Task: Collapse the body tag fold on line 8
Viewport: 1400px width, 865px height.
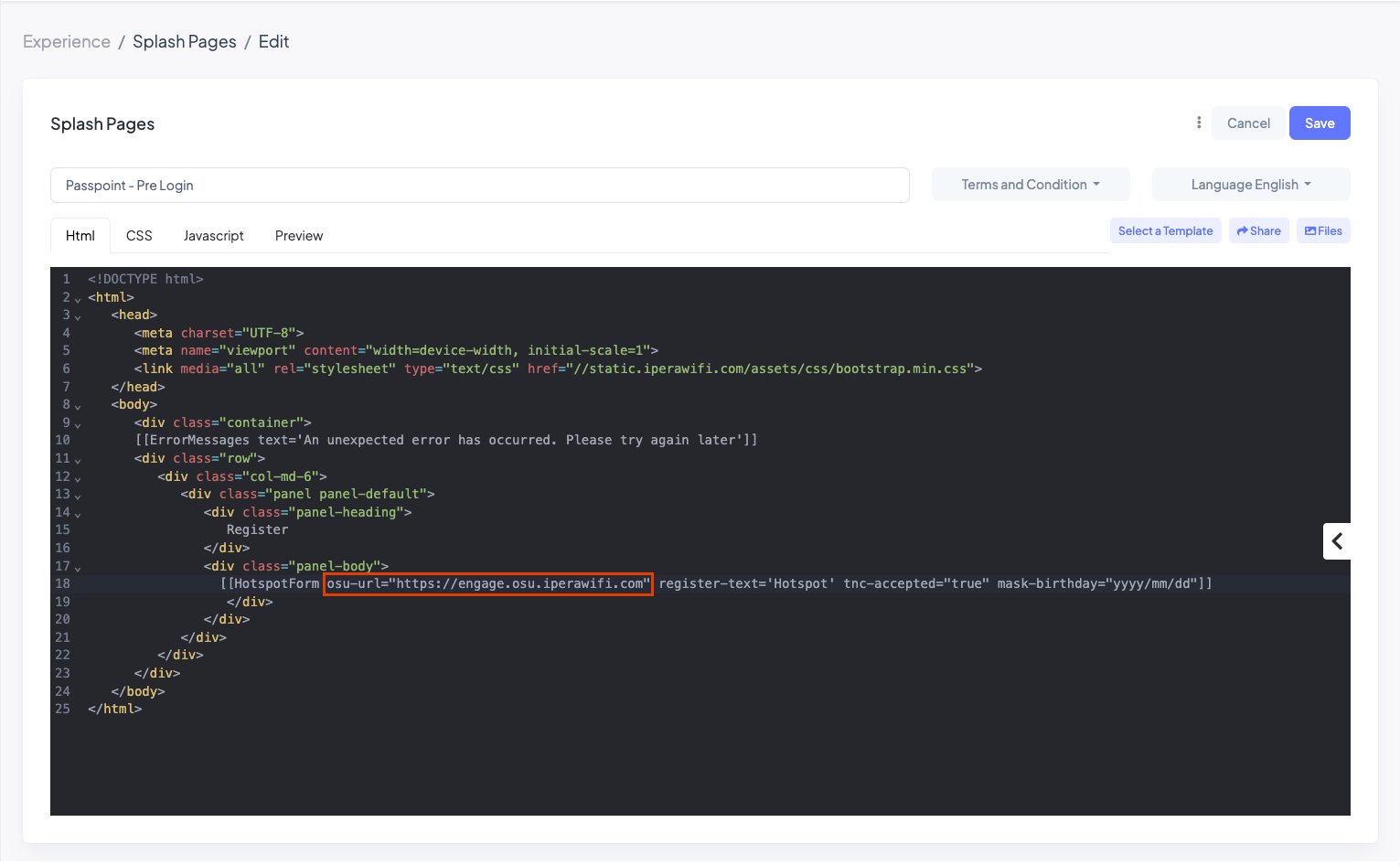Action: 78,406
